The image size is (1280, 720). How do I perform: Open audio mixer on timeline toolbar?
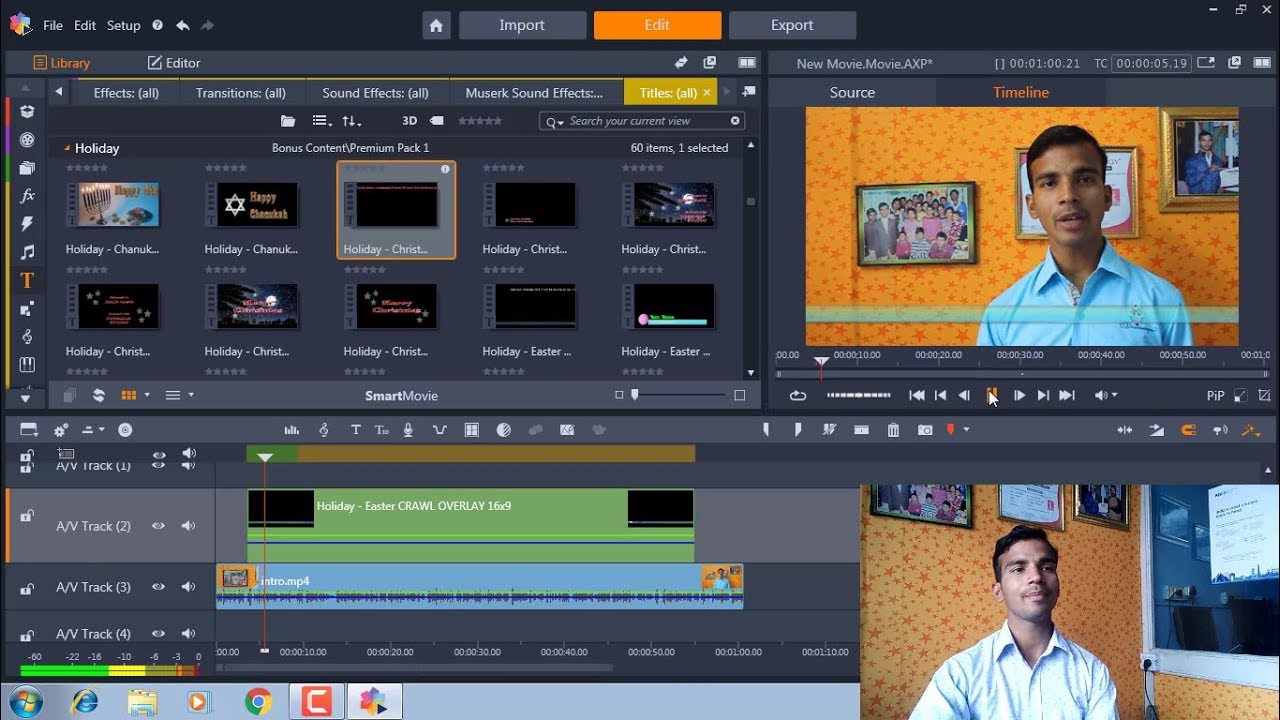point(292,430)
